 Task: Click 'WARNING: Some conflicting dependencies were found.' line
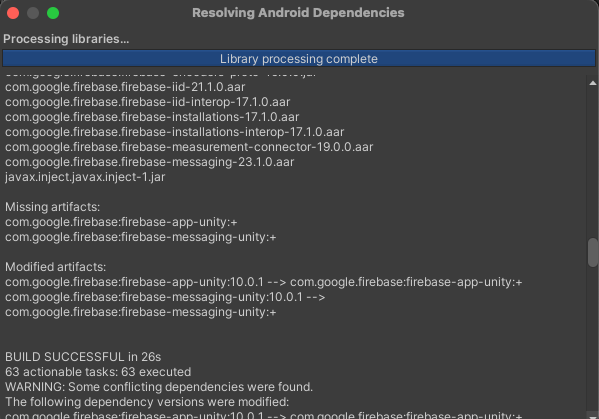click(159, 387)
